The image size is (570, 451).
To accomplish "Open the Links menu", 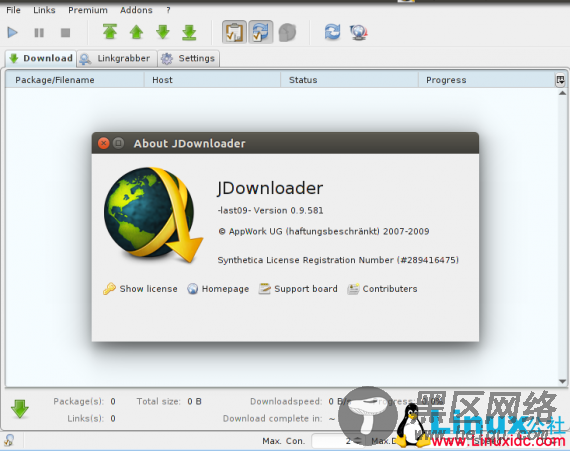I will tap(44, 10).
